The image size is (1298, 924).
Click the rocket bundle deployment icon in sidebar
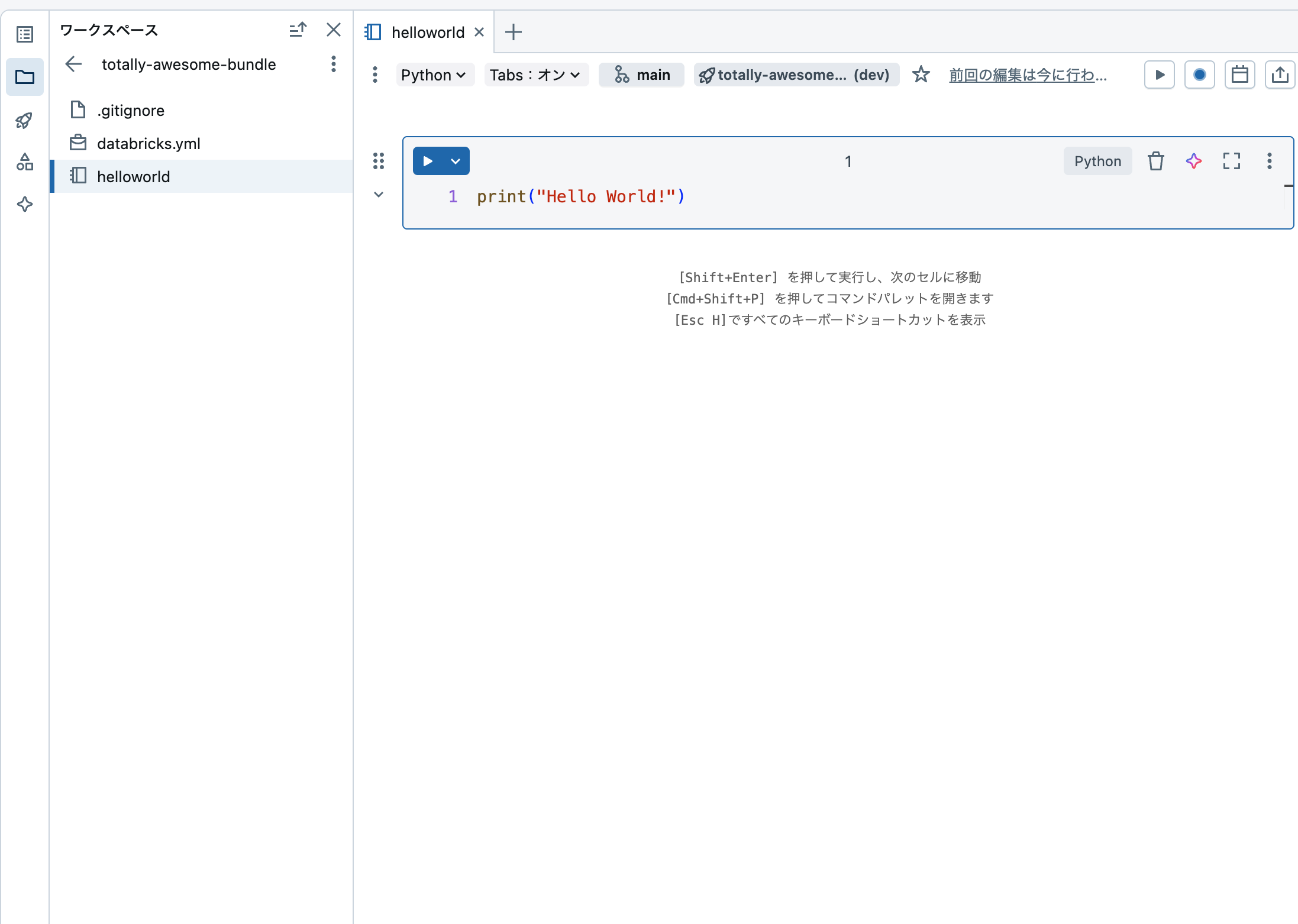click(x=25, y=119)
